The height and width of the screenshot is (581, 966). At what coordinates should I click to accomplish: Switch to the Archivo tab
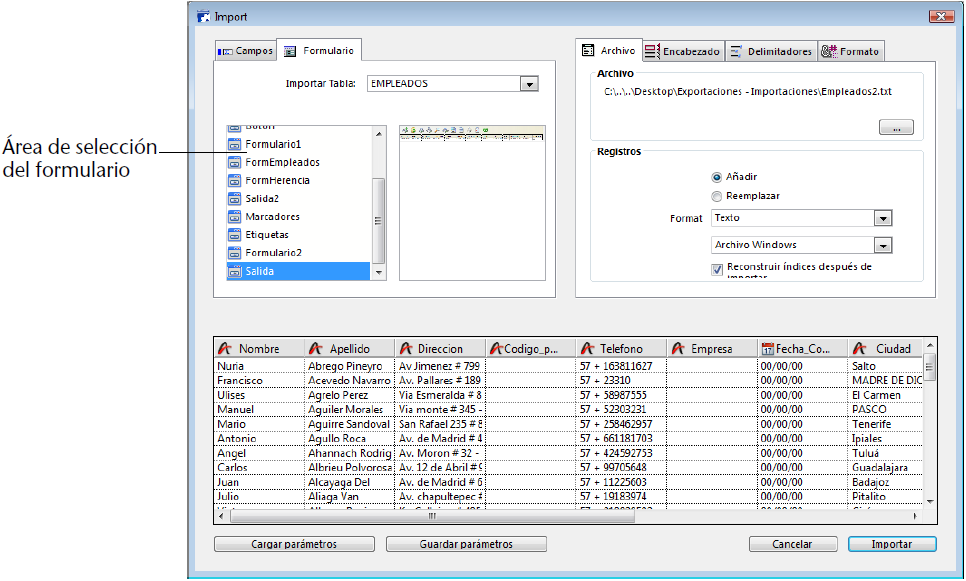click(x=607, y=50)
